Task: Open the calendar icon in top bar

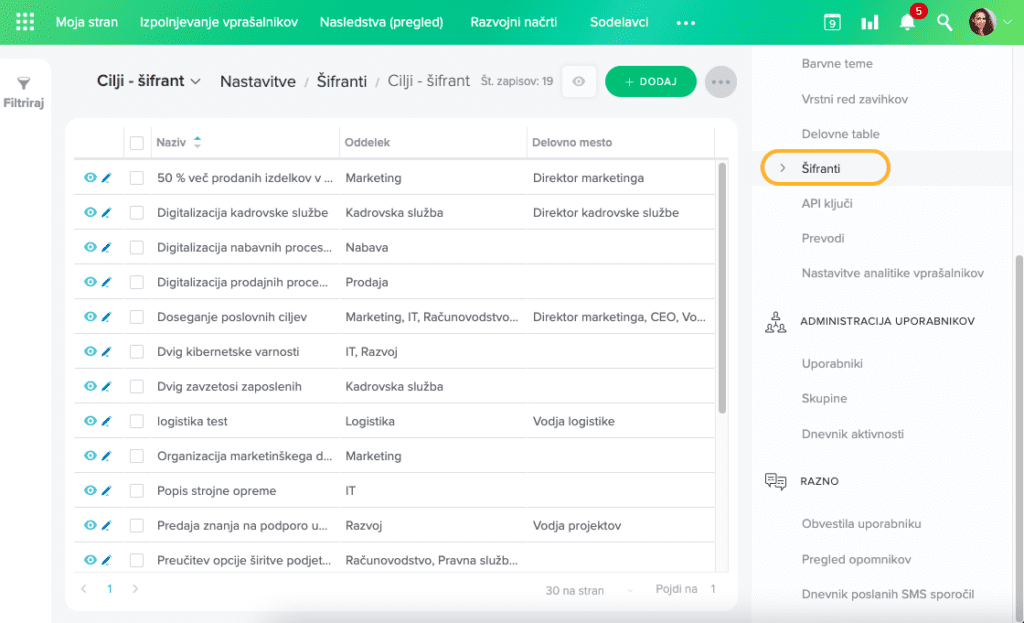Action: 832,22
